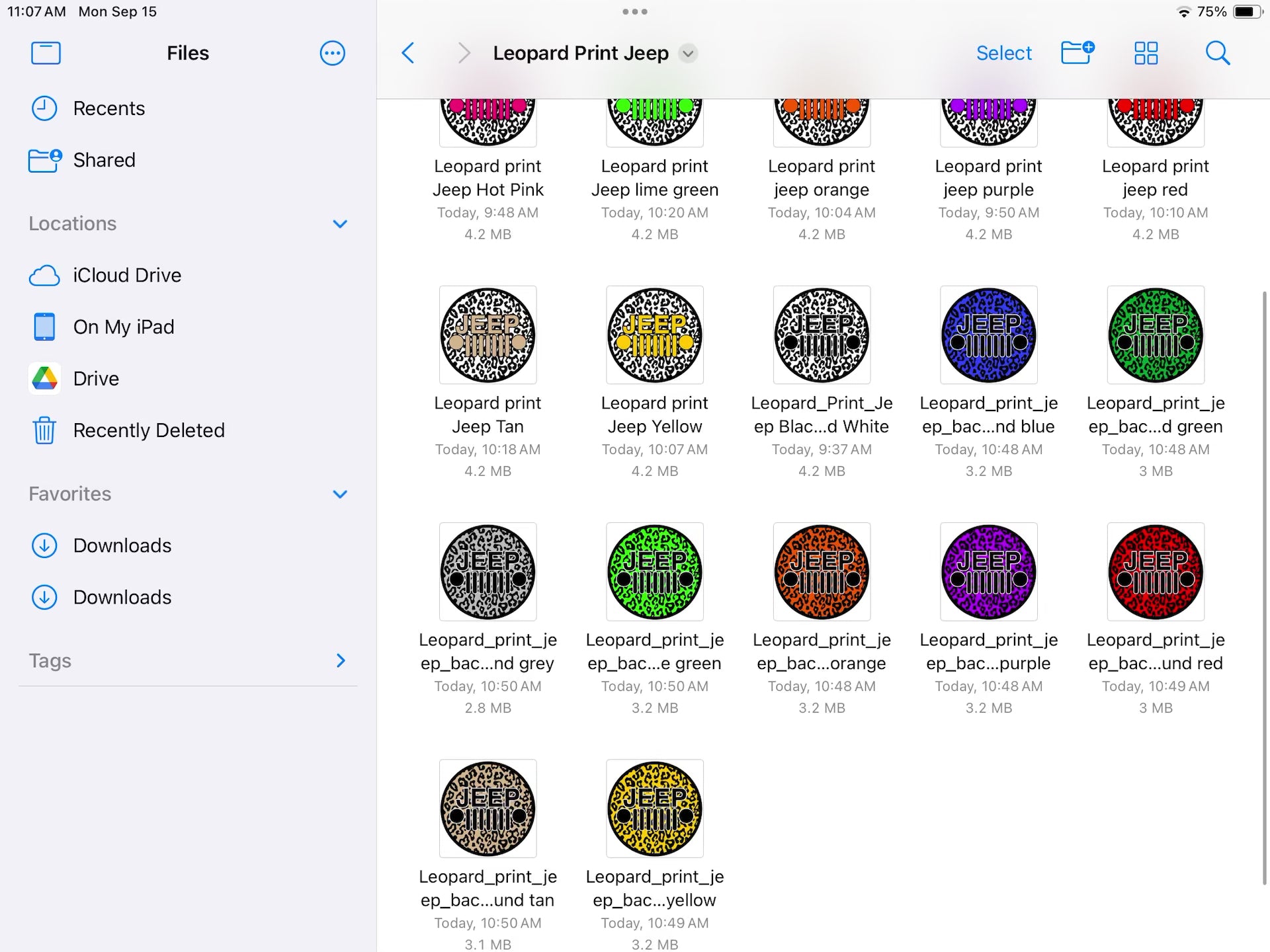Expand the Tags section
Viewport: 1270px width, 952px height.
tap(340, 660)
